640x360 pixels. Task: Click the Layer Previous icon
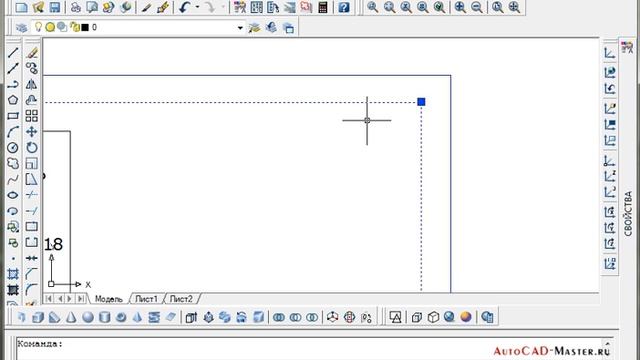(x=271, y=27)
